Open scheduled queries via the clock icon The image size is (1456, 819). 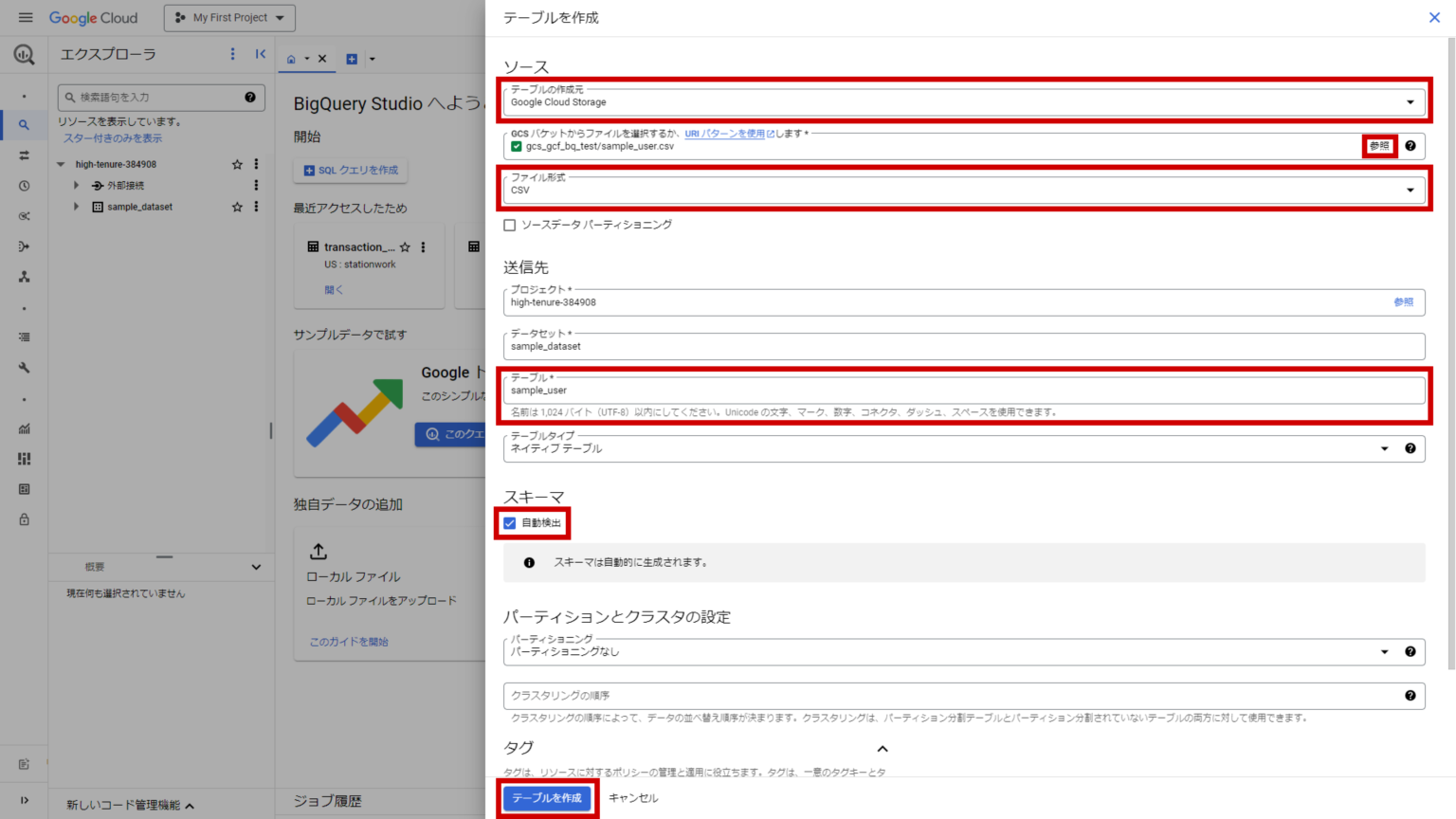tap(24, 186)
